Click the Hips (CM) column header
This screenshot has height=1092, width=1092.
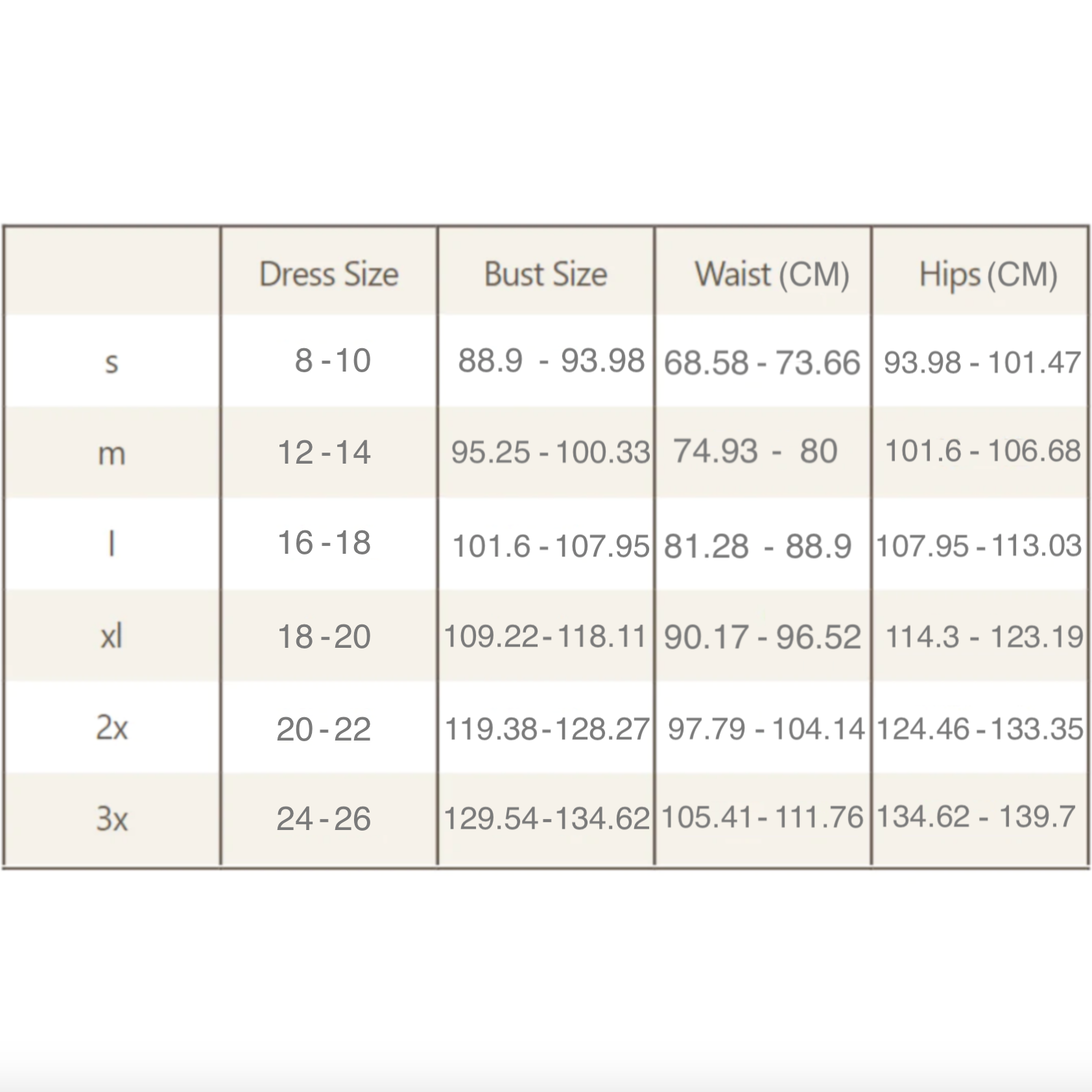988,274
